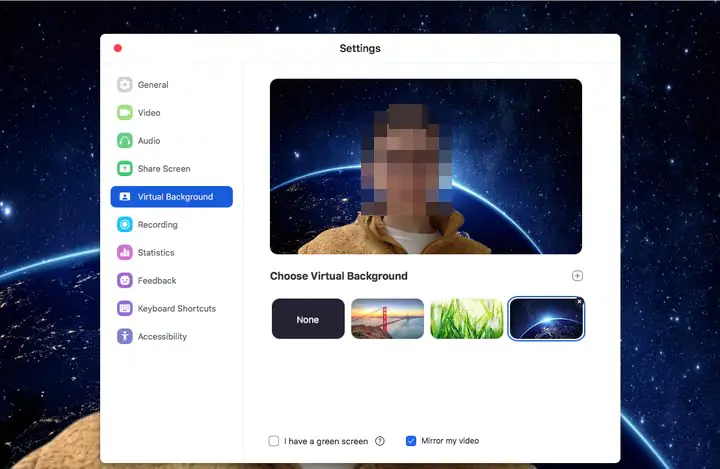720x469 pixels.
Task: Switch to the Video settings label
Action: point(149,113)
